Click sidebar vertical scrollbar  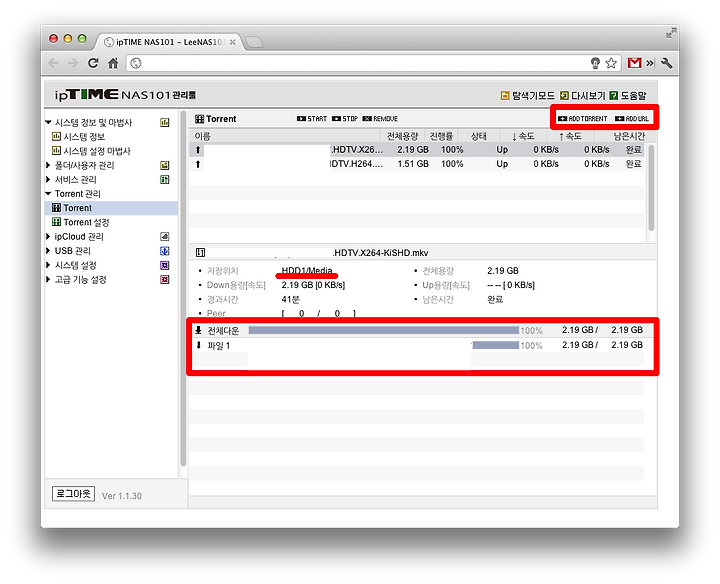coord(183,289)
